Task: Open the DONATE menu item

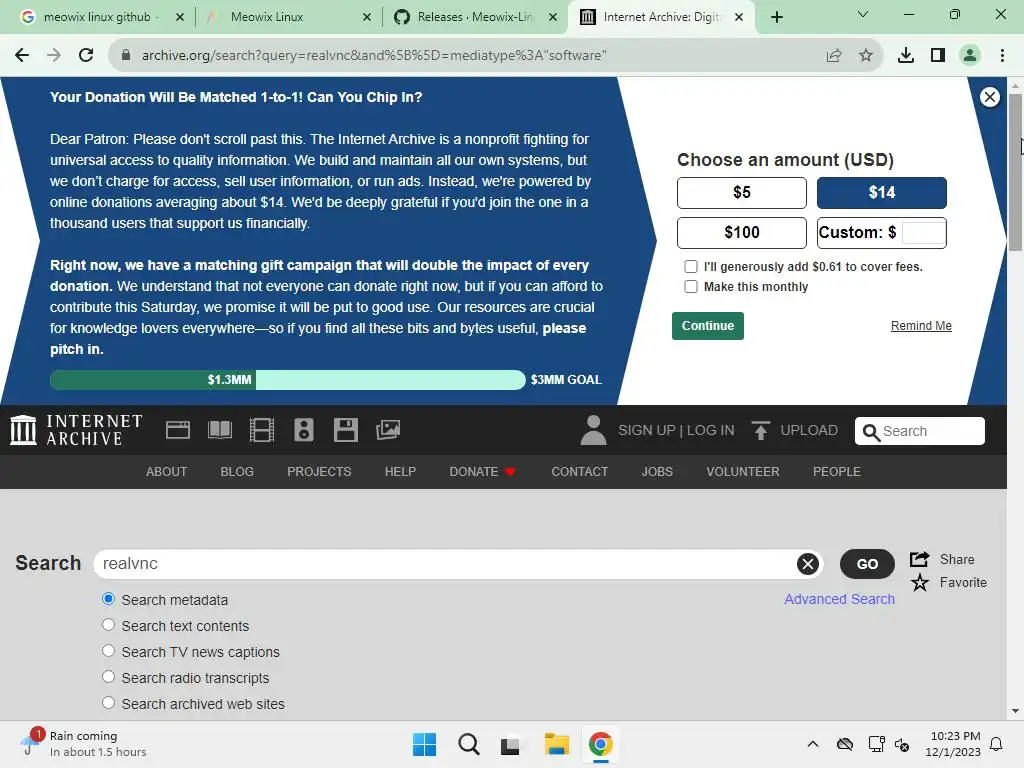Action: coord(483,472)
